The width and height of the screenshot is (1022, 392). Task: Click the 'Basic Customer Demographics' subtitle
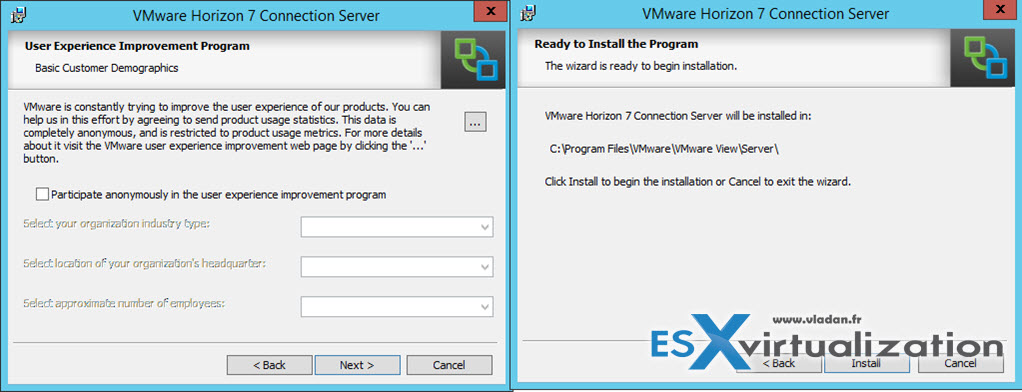click(106, 67)
